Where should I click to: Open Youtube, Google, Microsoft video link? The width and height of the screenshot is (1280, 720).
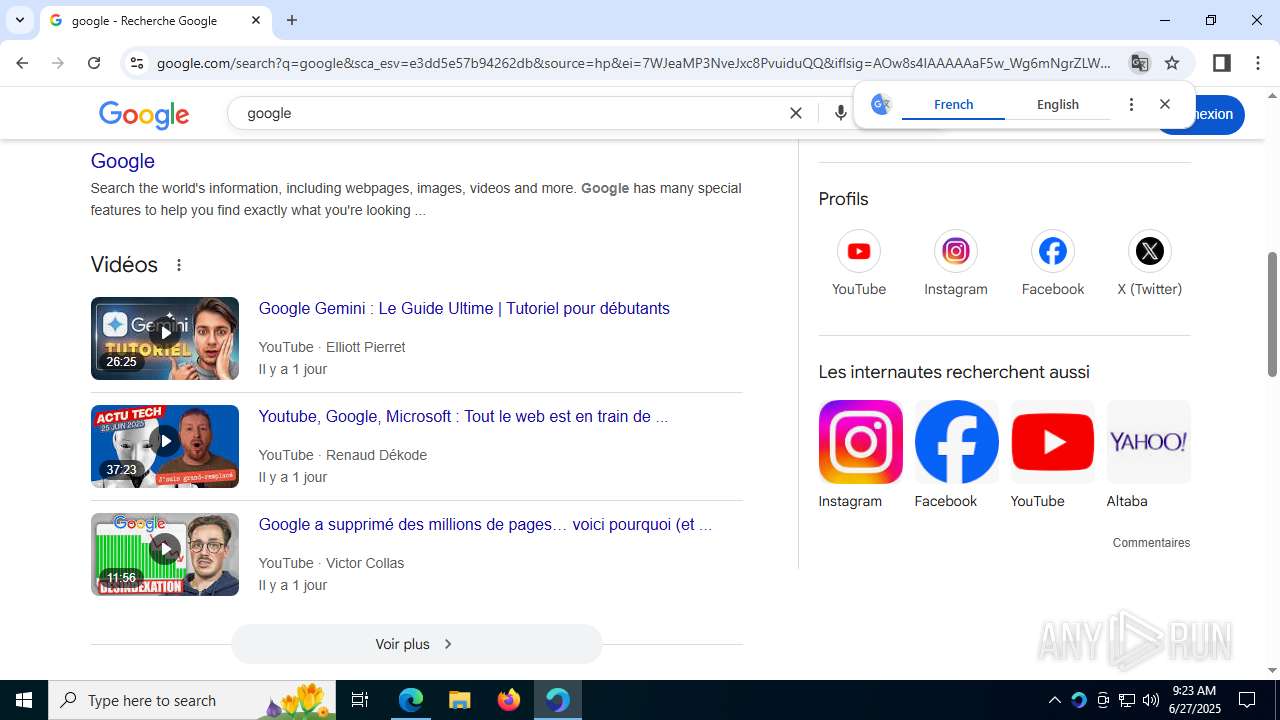tap(463, 416)
